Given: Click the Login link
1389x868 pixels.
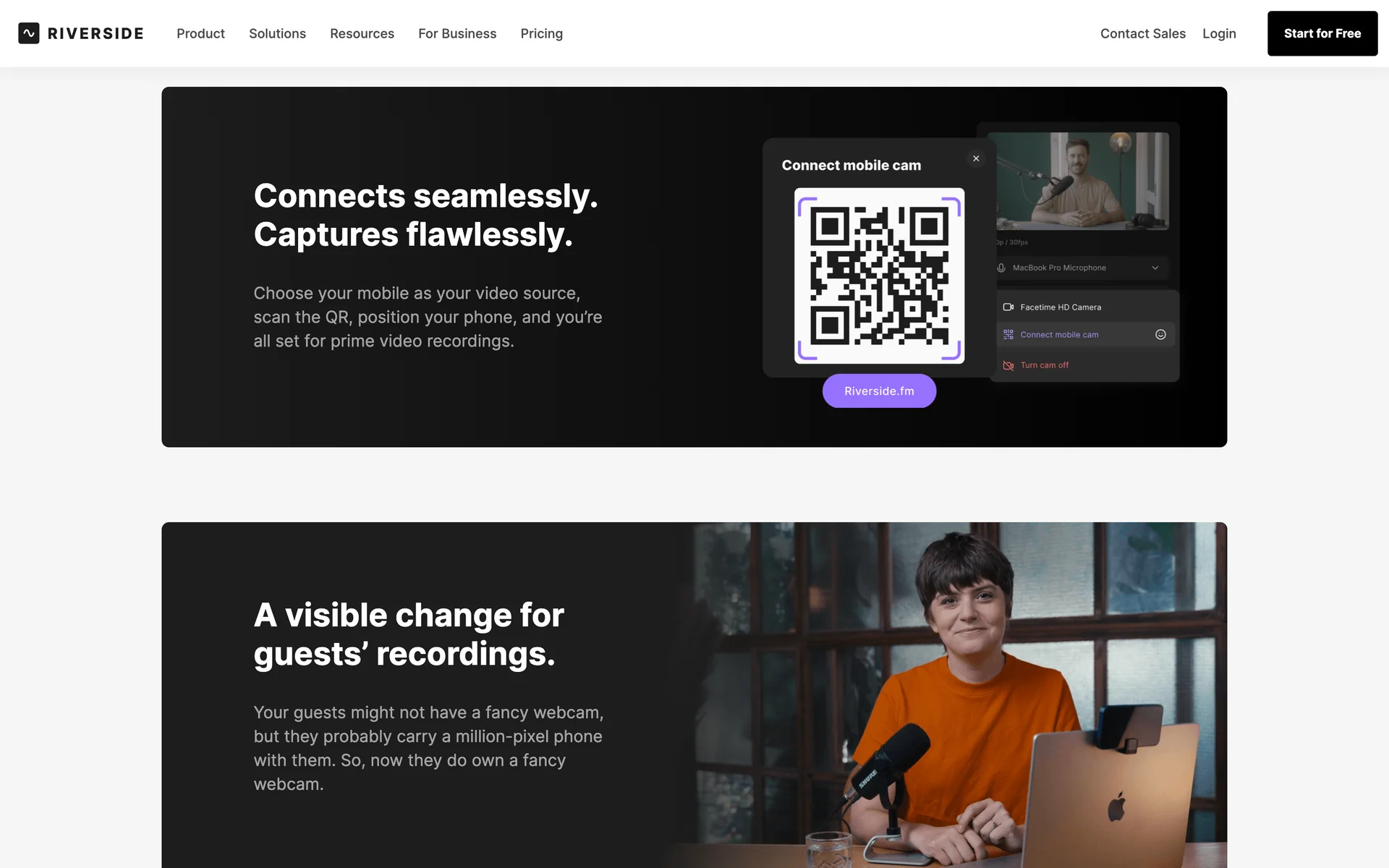Looking at the screenshot, I should (x=1219, y=33).
